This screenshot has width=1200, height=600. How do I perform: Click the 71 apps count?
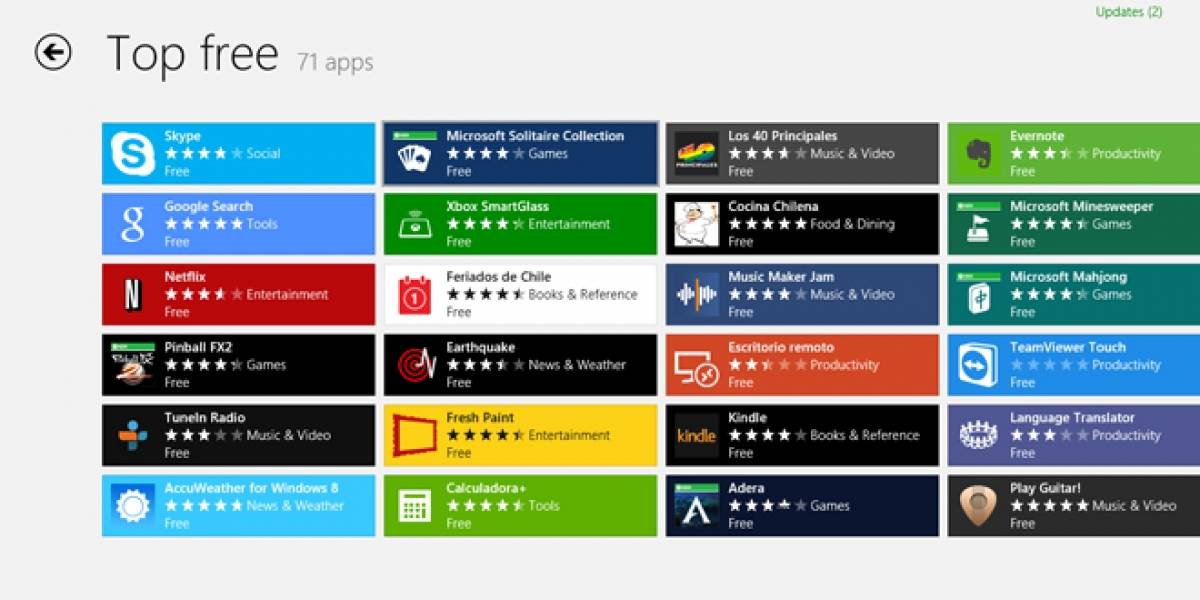point(335,62)
